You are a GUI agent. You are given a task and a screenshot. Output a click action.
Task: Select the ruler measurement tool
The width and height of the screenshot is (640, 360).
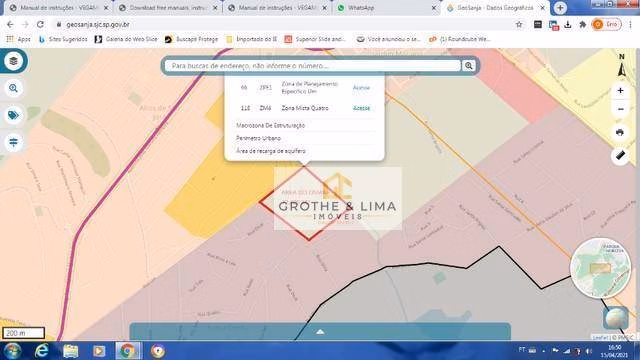click(x=620, y=156)
